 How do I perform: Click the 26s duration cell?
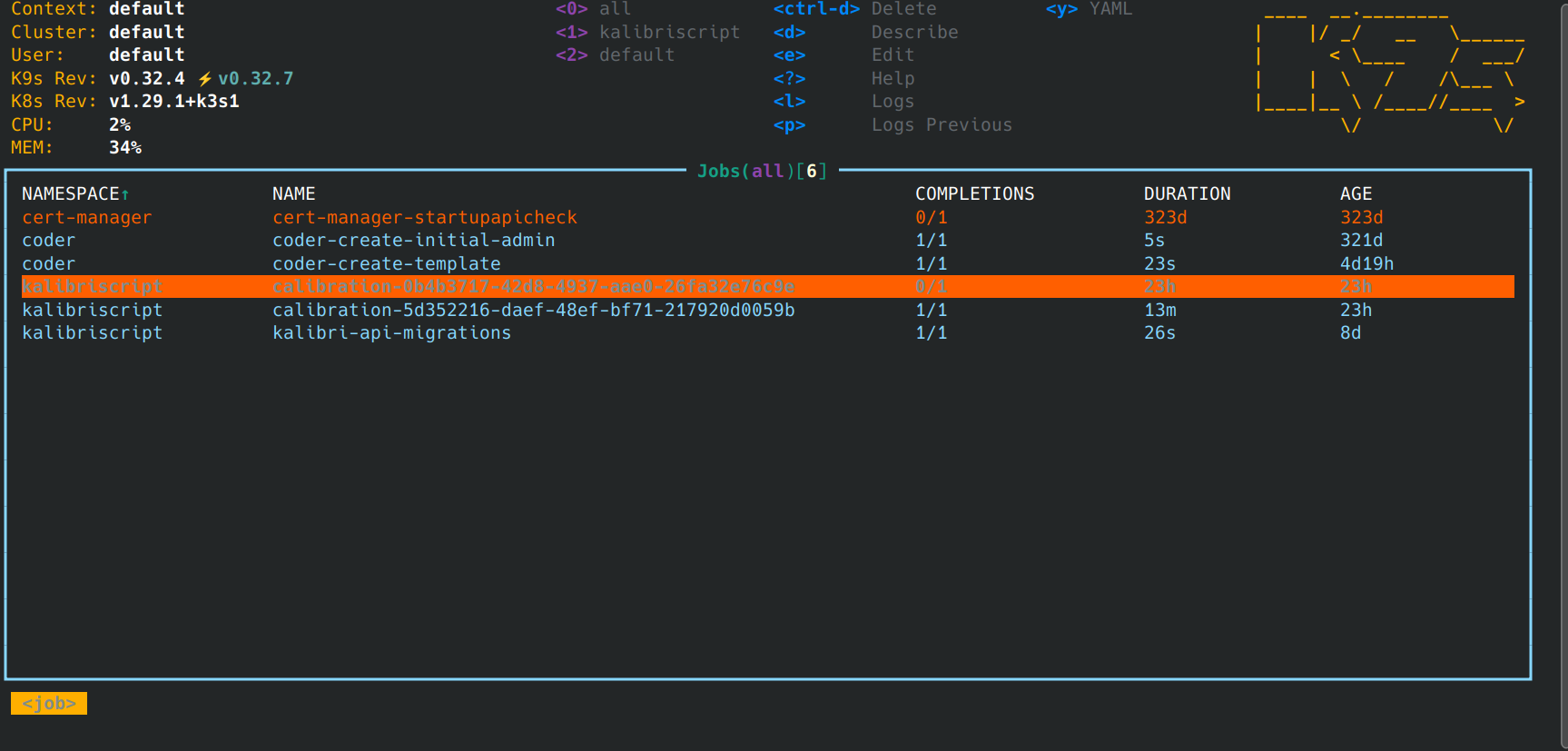1160,333
